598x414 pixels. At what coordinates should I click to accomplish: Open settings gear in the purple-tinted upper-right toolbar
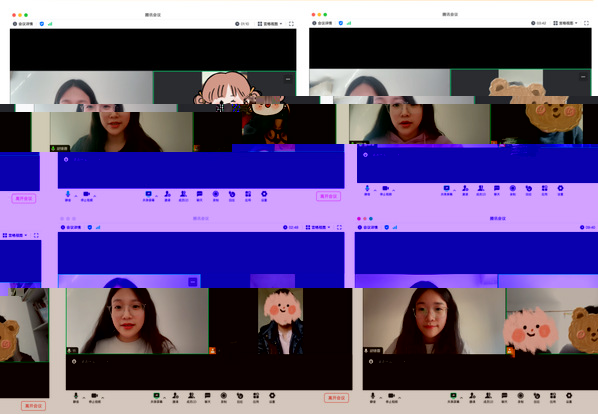[560, 190]
